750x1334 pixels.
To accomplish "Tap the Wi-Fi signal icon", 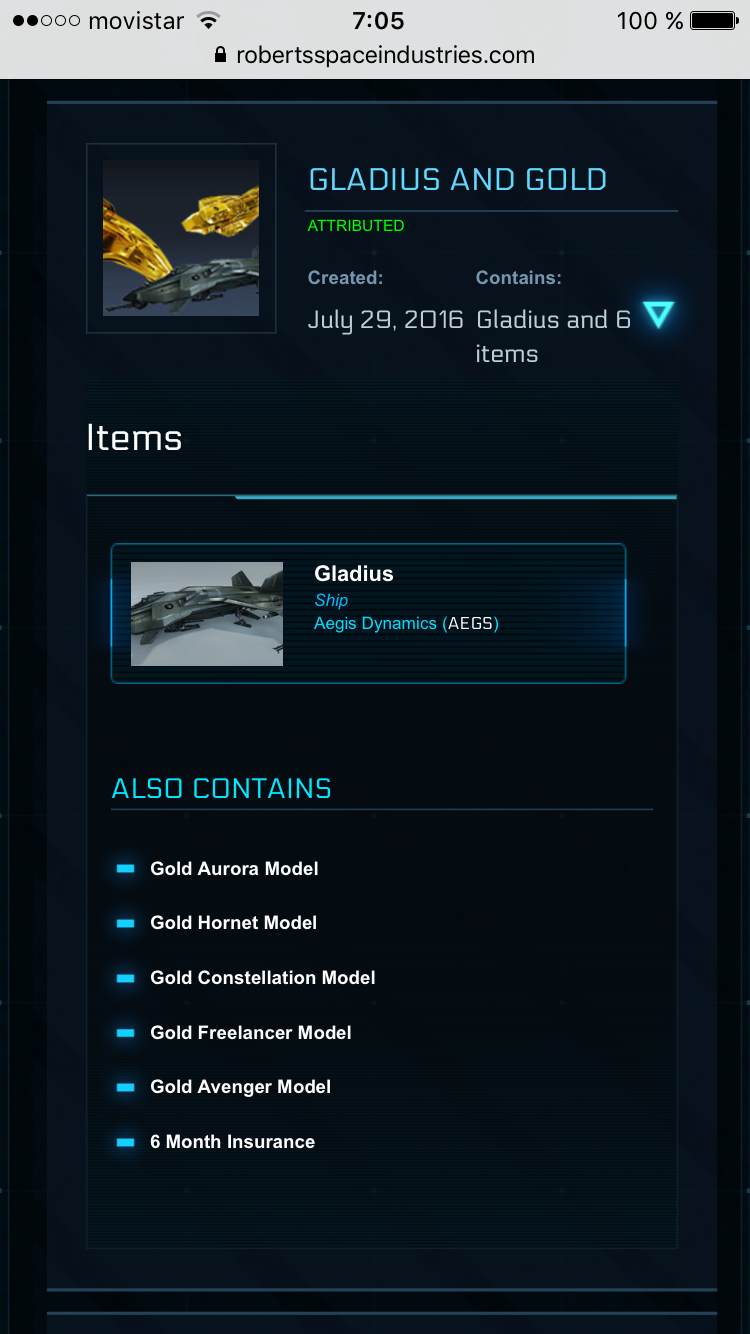I will point(209,21).
